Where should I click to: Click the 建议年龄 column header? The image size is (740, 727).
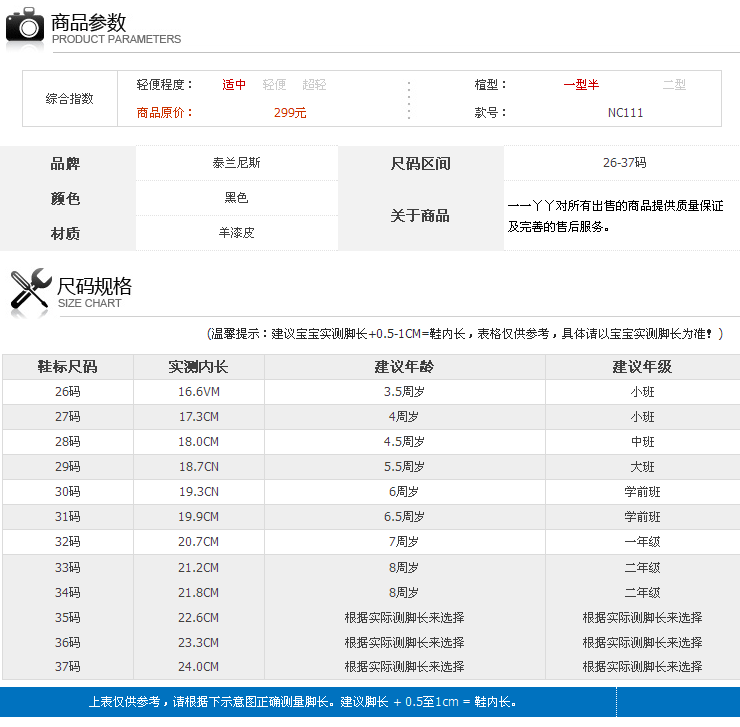404,367
